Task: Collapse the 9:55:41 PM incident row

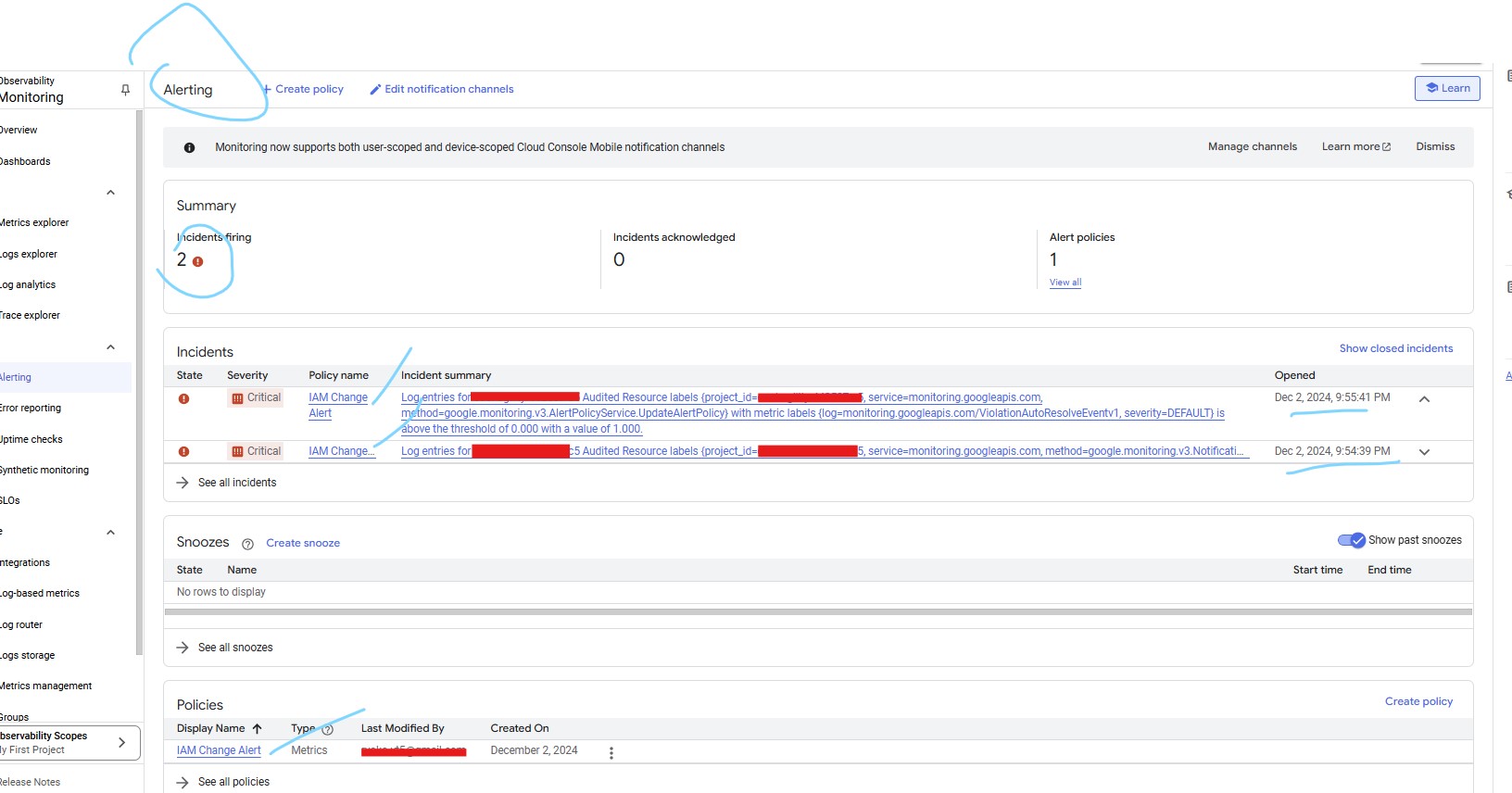Action: click(1424, 399)
